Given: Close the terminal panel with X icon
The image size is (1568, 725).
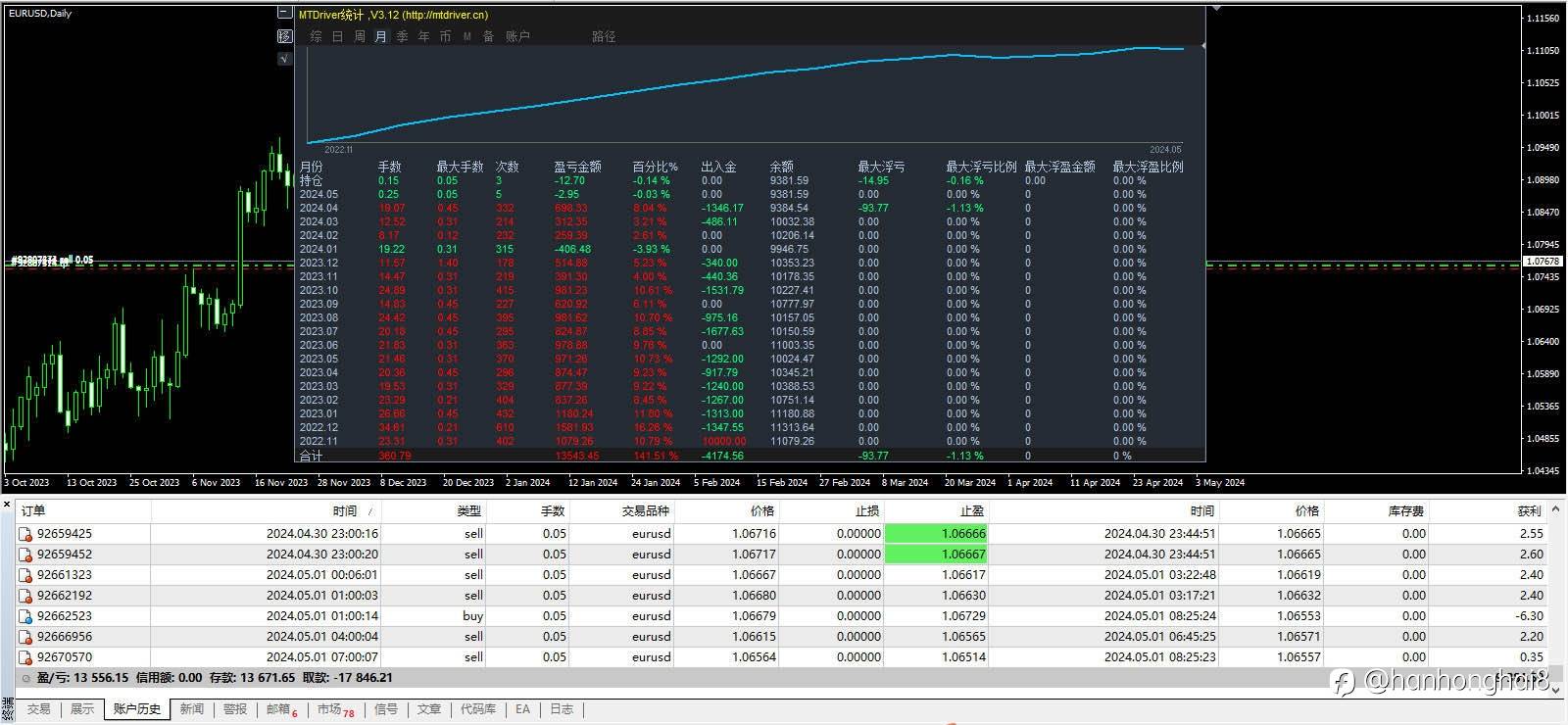Looking at the screenshot, I should coord(7,504).
